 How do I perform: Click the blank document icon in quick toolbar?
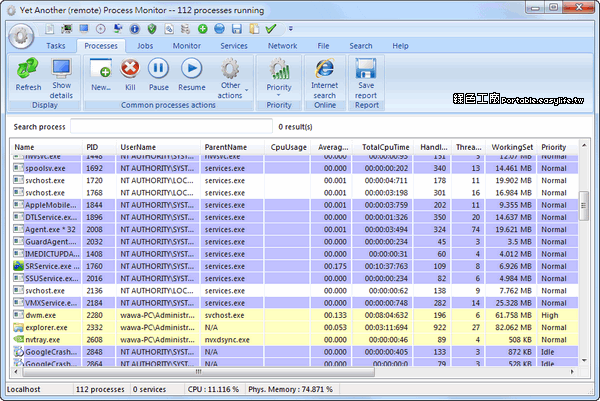click(x=50, y=29)
